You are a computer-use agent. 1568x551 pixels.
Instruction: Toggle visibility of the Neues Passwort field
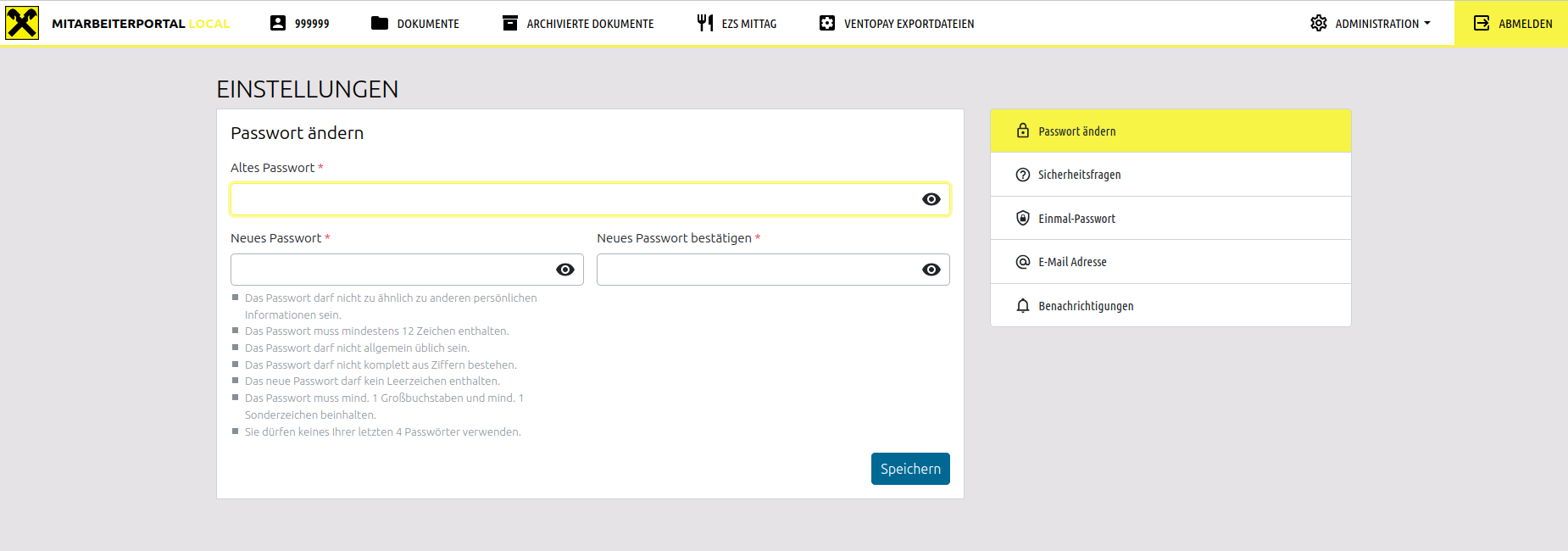click(x=564, y=270)
